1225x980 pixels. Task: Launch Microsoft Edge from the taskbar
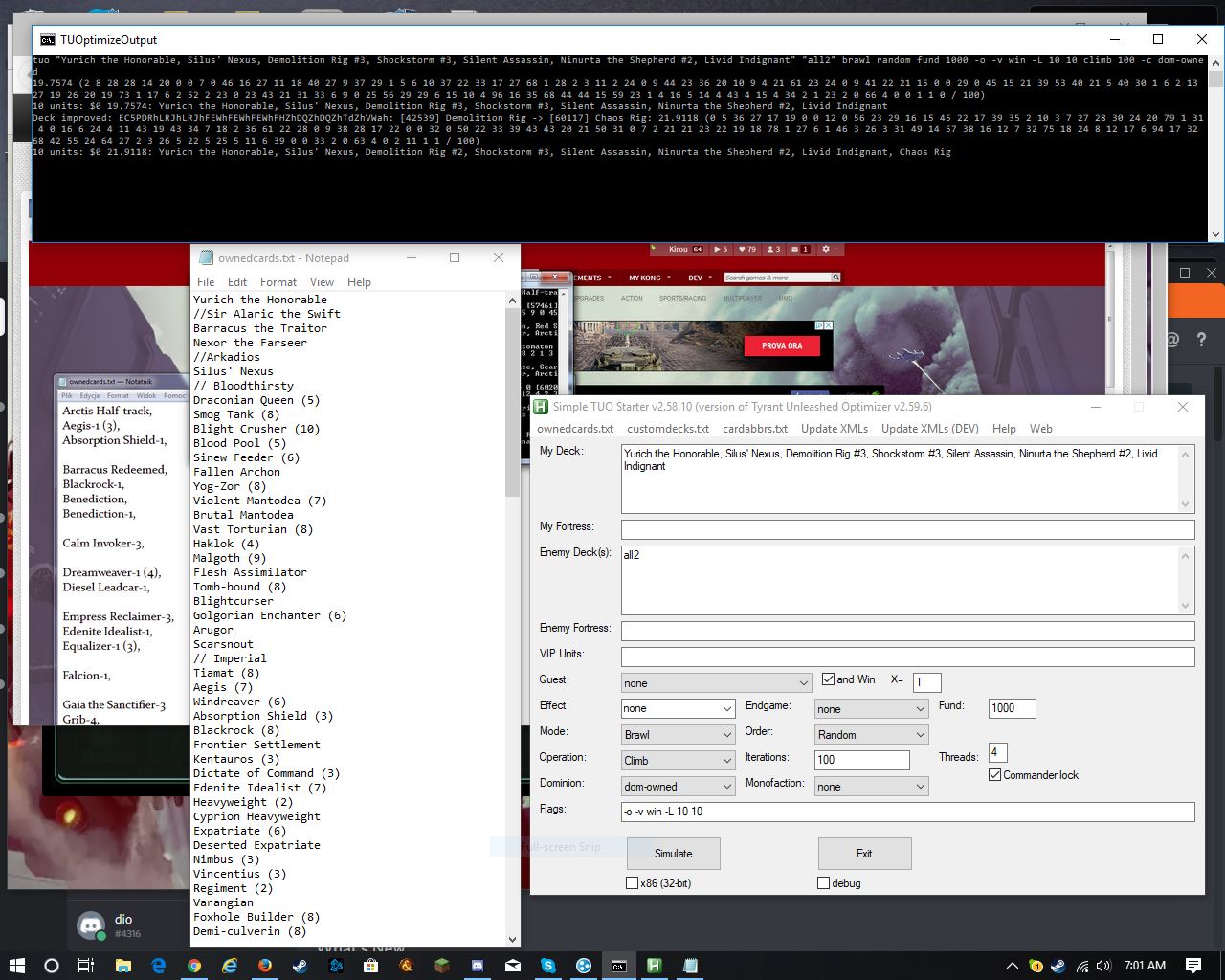point(159,966)
